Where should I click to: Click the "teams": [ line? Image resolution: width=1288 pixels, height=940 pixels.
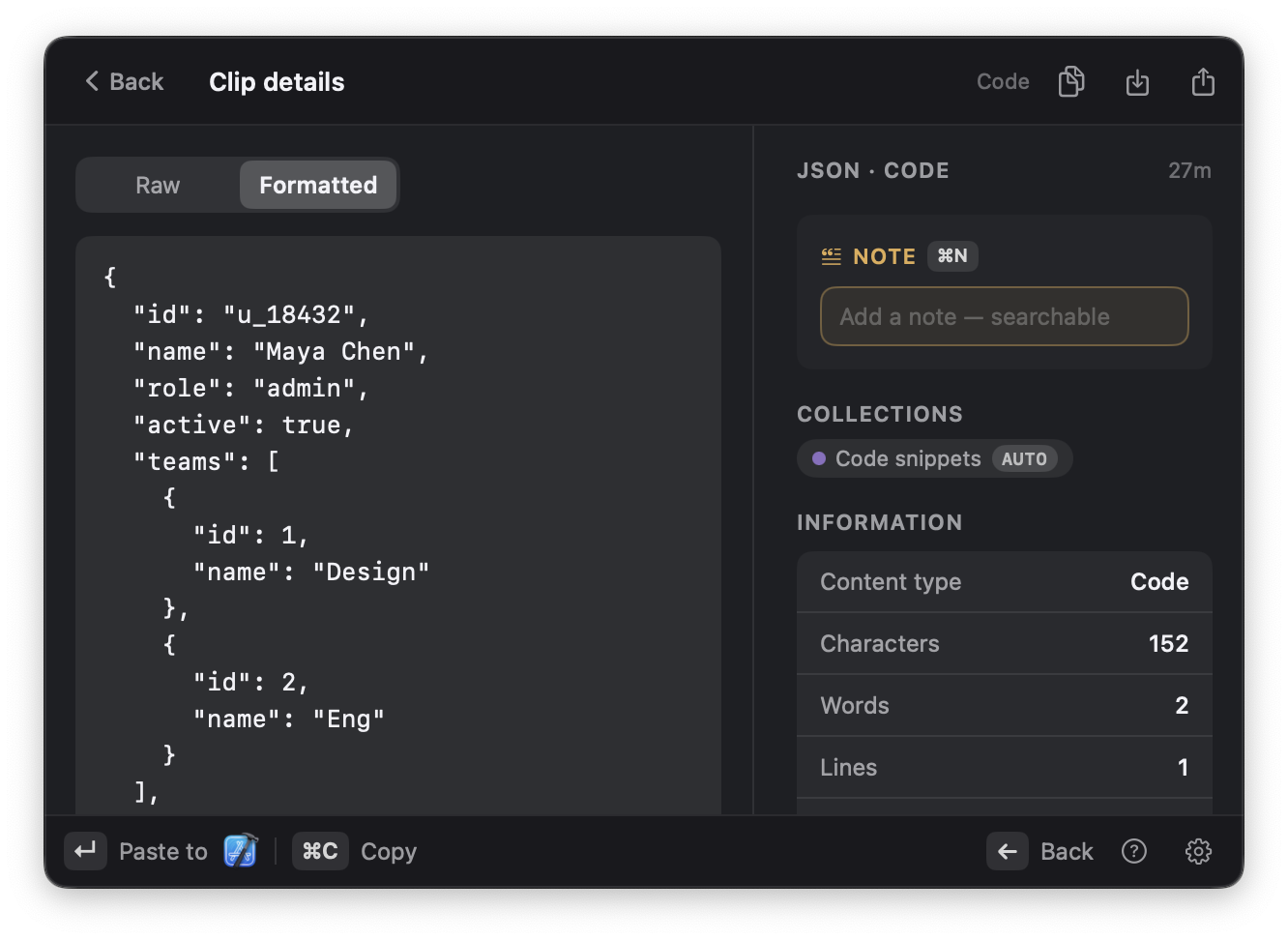click(207, 462)
